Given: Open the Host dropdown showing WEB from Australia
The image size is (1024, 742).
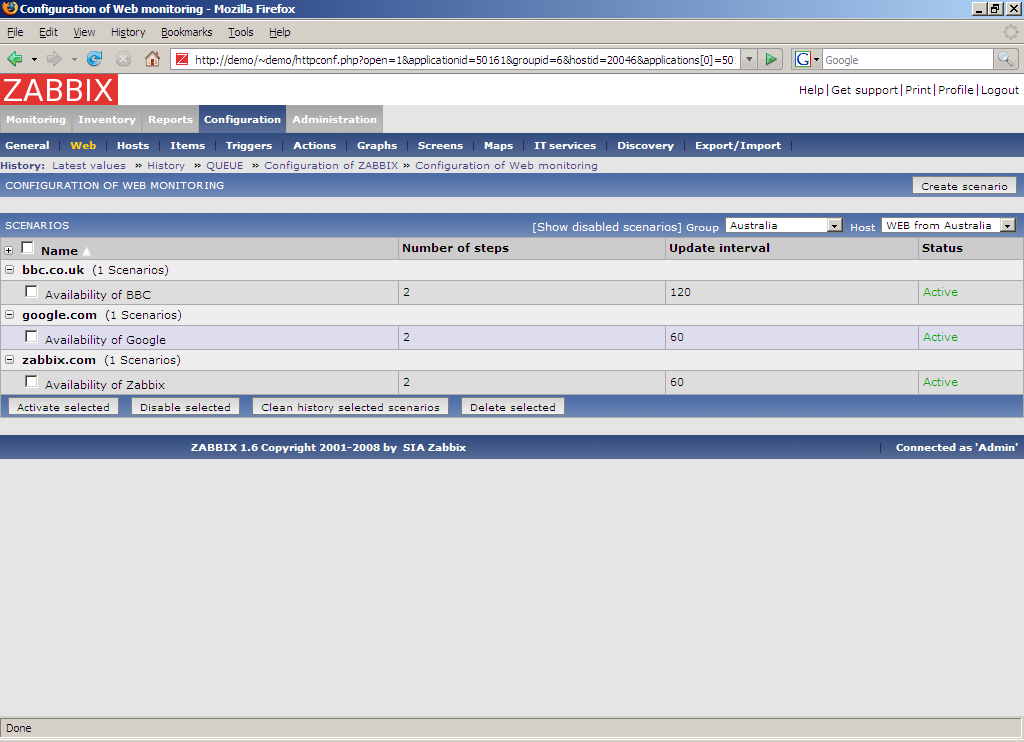Looking at the screenshot, I should pos(949,225).
